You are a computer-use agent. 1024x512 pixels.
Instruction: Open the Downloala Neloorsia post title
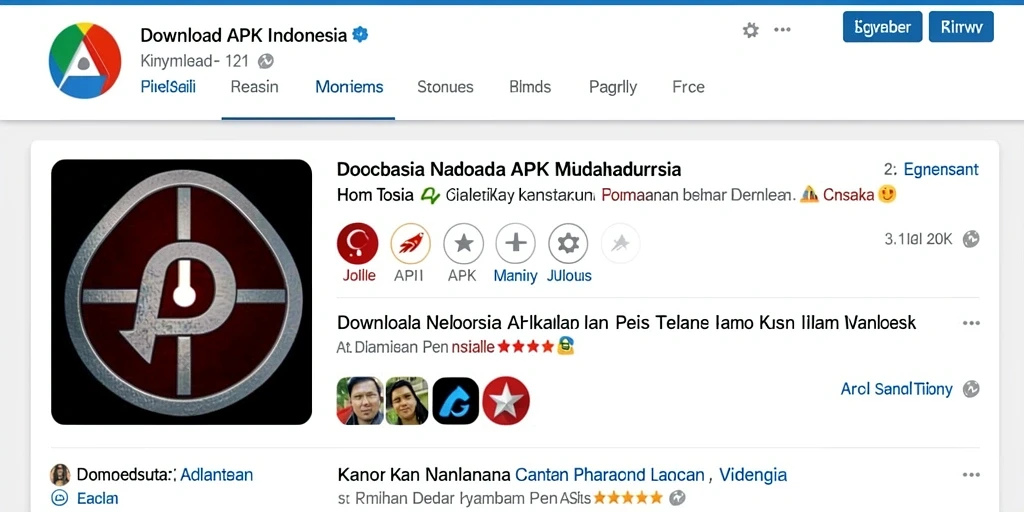(x=626, y=323)
